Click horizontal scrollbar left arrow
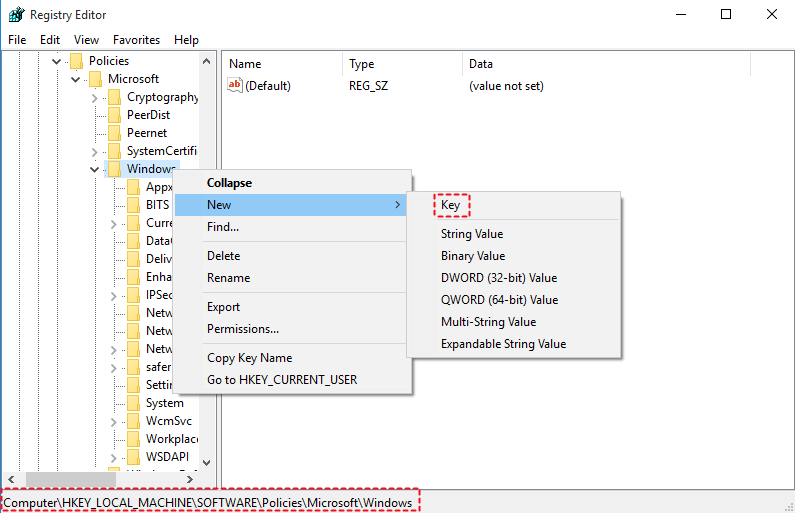Viewport: 795px width, 513px height. point(11,479)
